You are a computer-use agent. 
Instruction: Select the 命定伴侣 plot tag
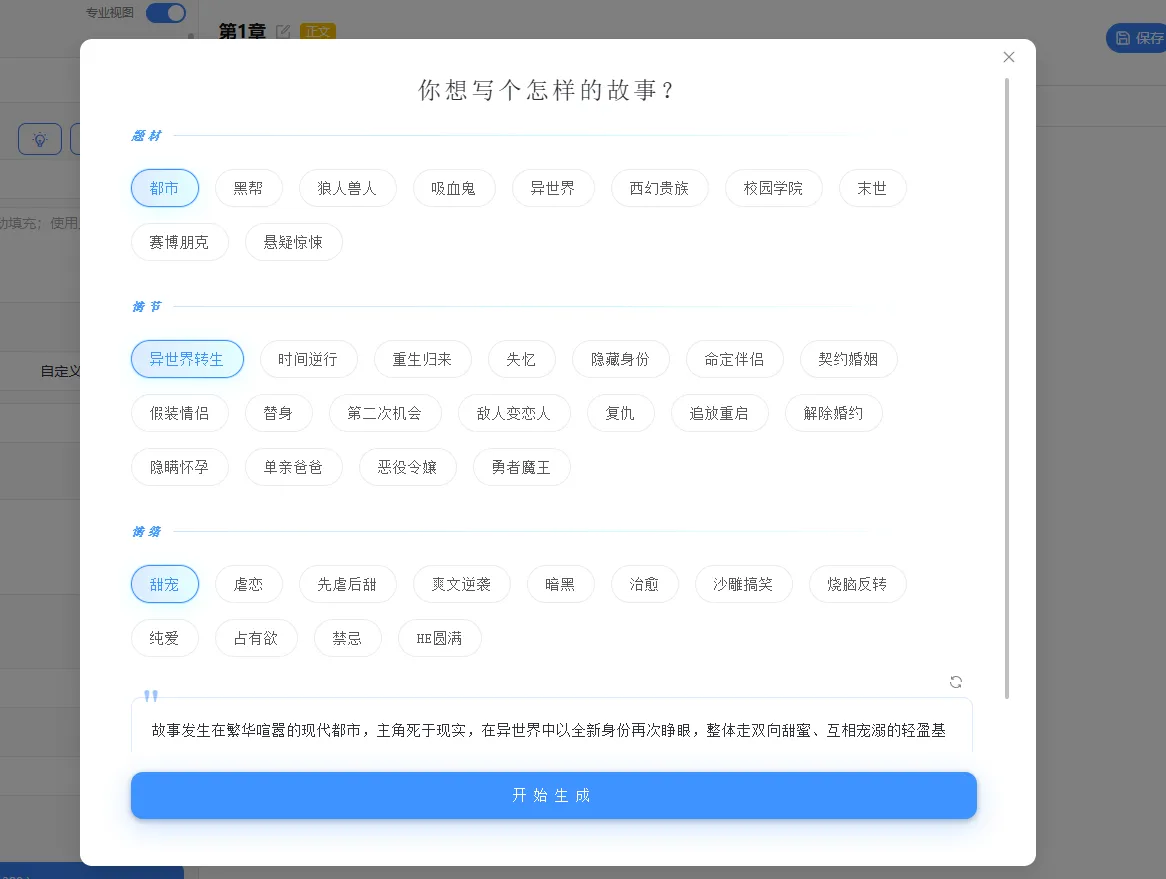coord(735,359)
